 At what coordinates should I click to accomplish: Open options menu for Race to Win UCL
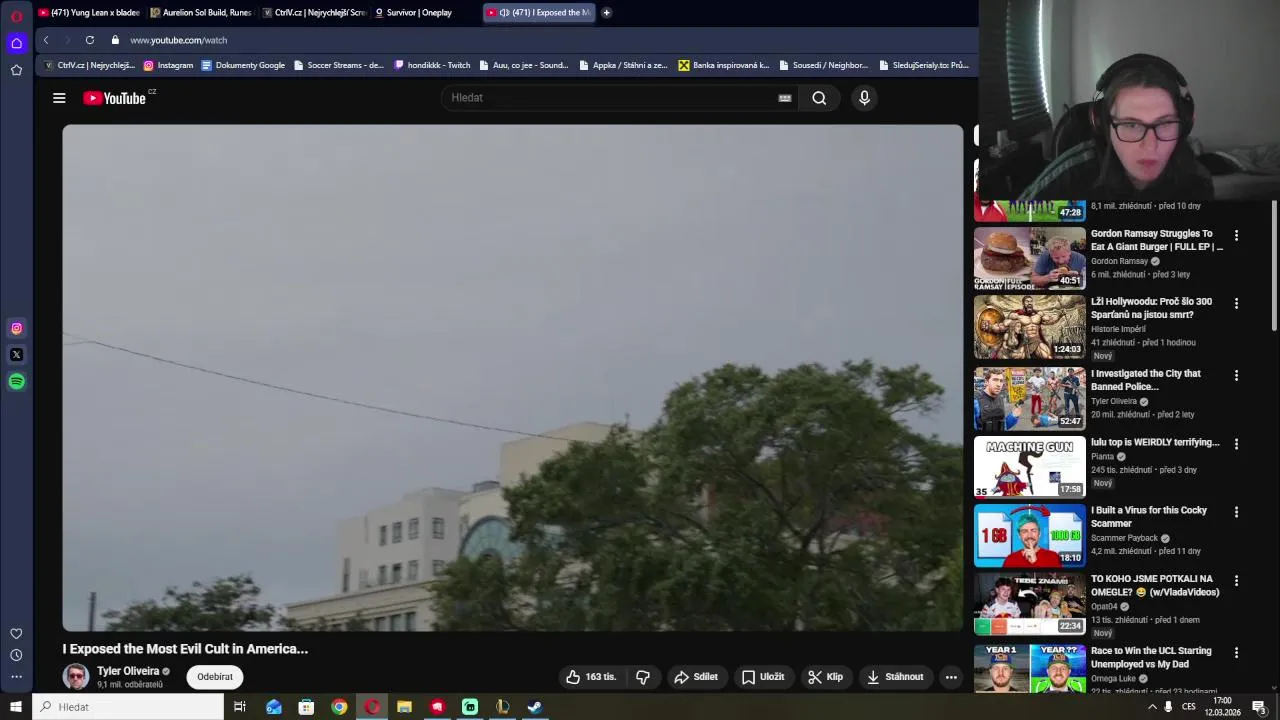pyautogui.click(x=1236, y=652)
